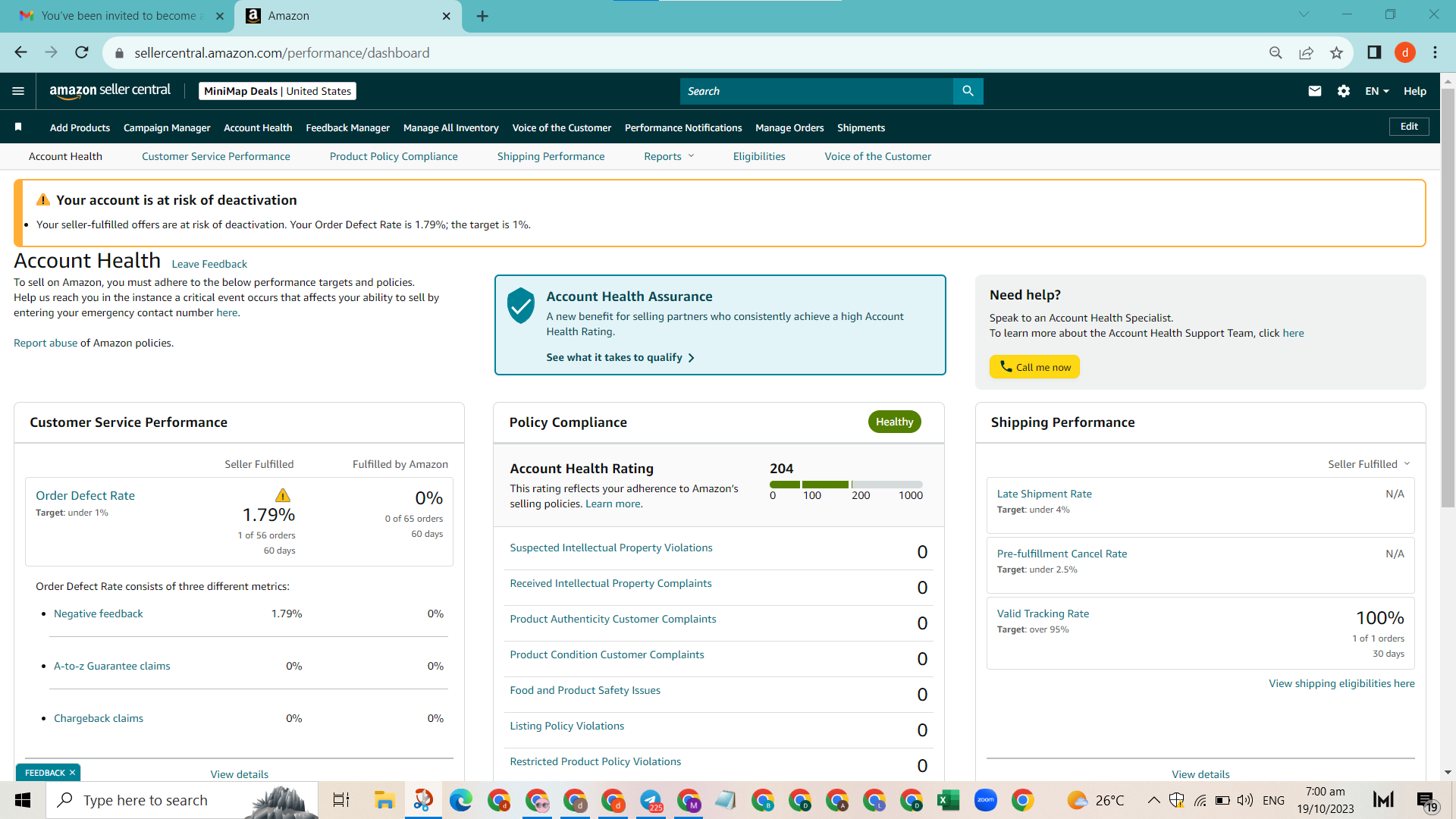Select the Voice of the Customer sub-tab
The width and height of the screenshot is (1456, 819).
[x=878, y=156]
